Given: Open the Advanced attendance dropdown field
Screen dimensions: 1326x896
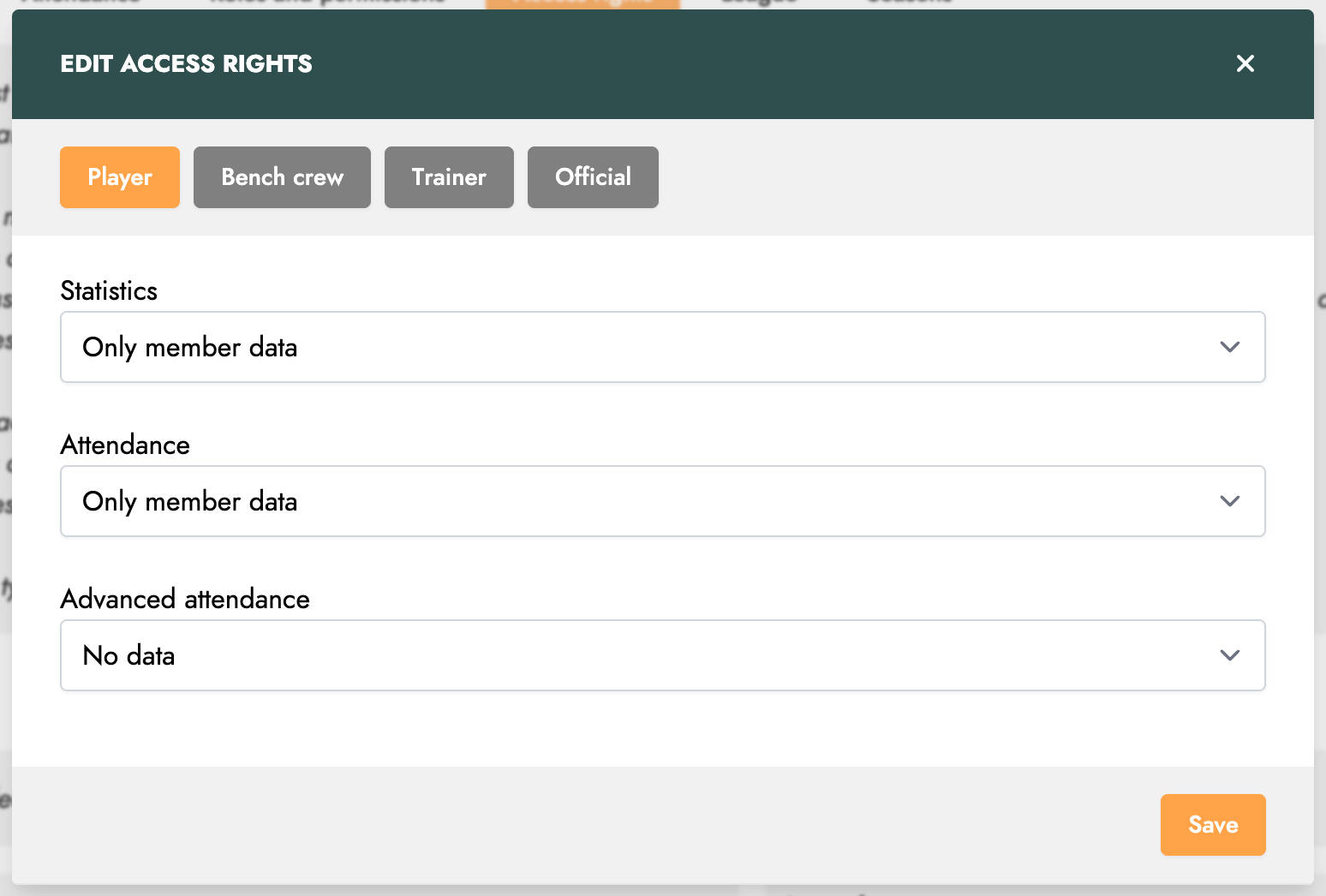Looking at the screenshot, I should (661, 655).
